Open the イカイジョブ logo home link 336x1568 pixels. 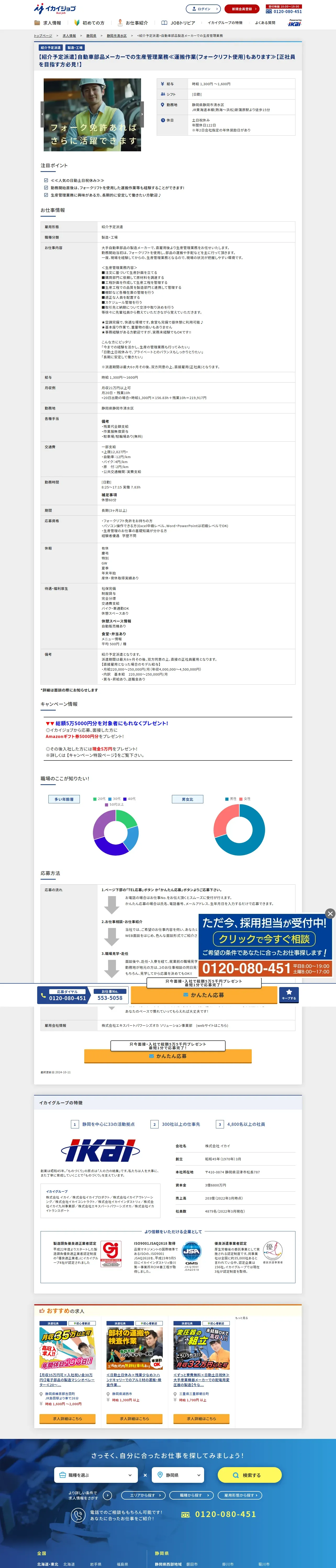(55, 9)
